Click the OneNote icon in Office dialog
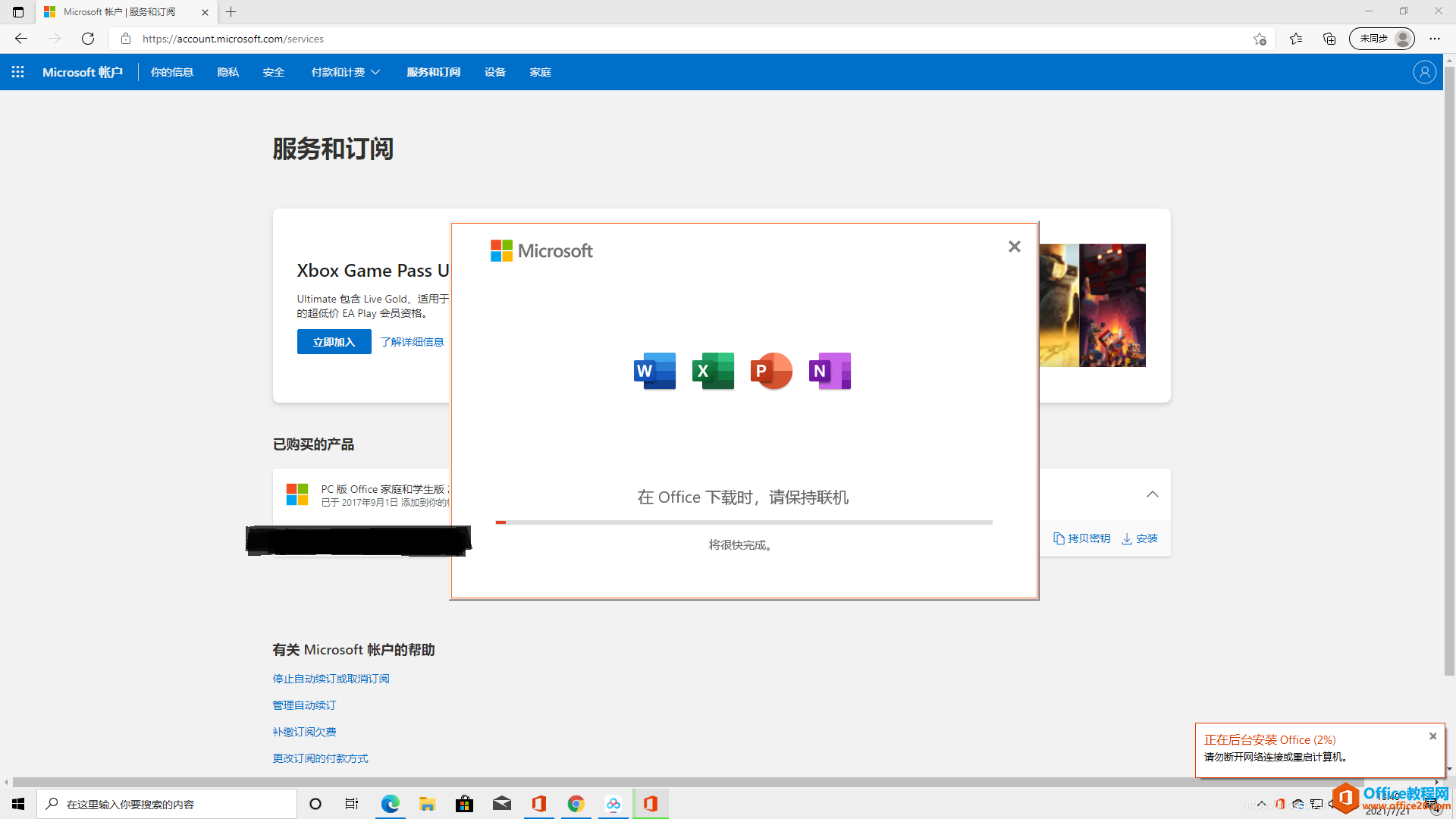This screenshot has width=1456, height=819. point(829,371)
